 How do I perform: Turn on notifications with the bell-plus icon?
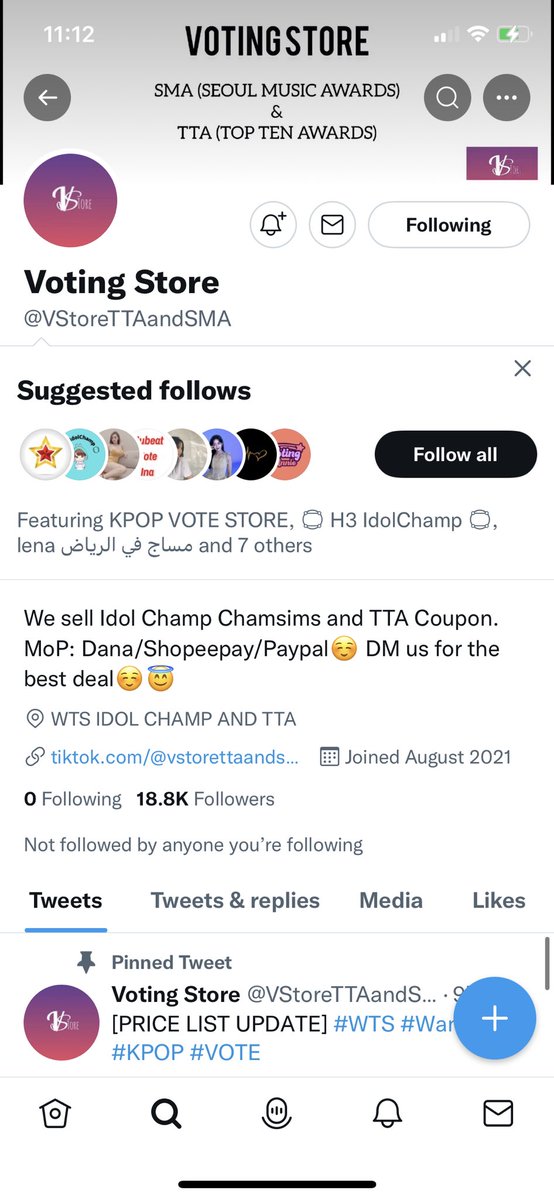point(273,225)
